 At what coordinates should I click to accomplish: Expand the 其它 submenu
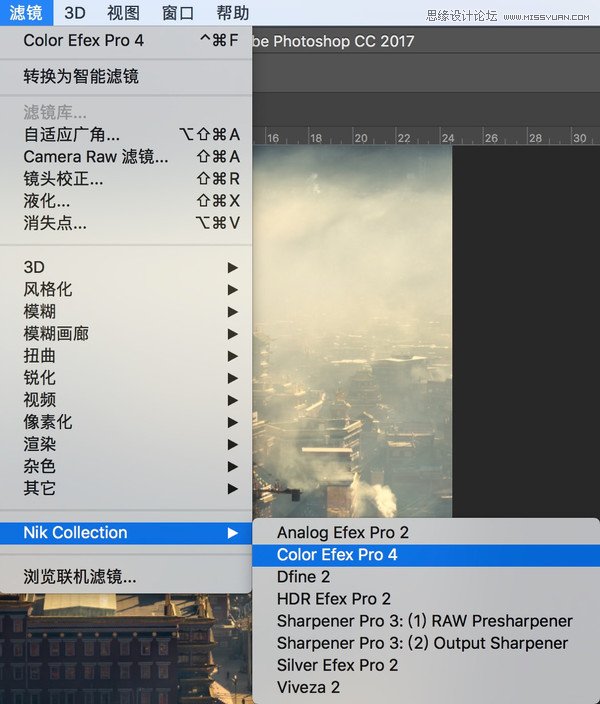126,488
